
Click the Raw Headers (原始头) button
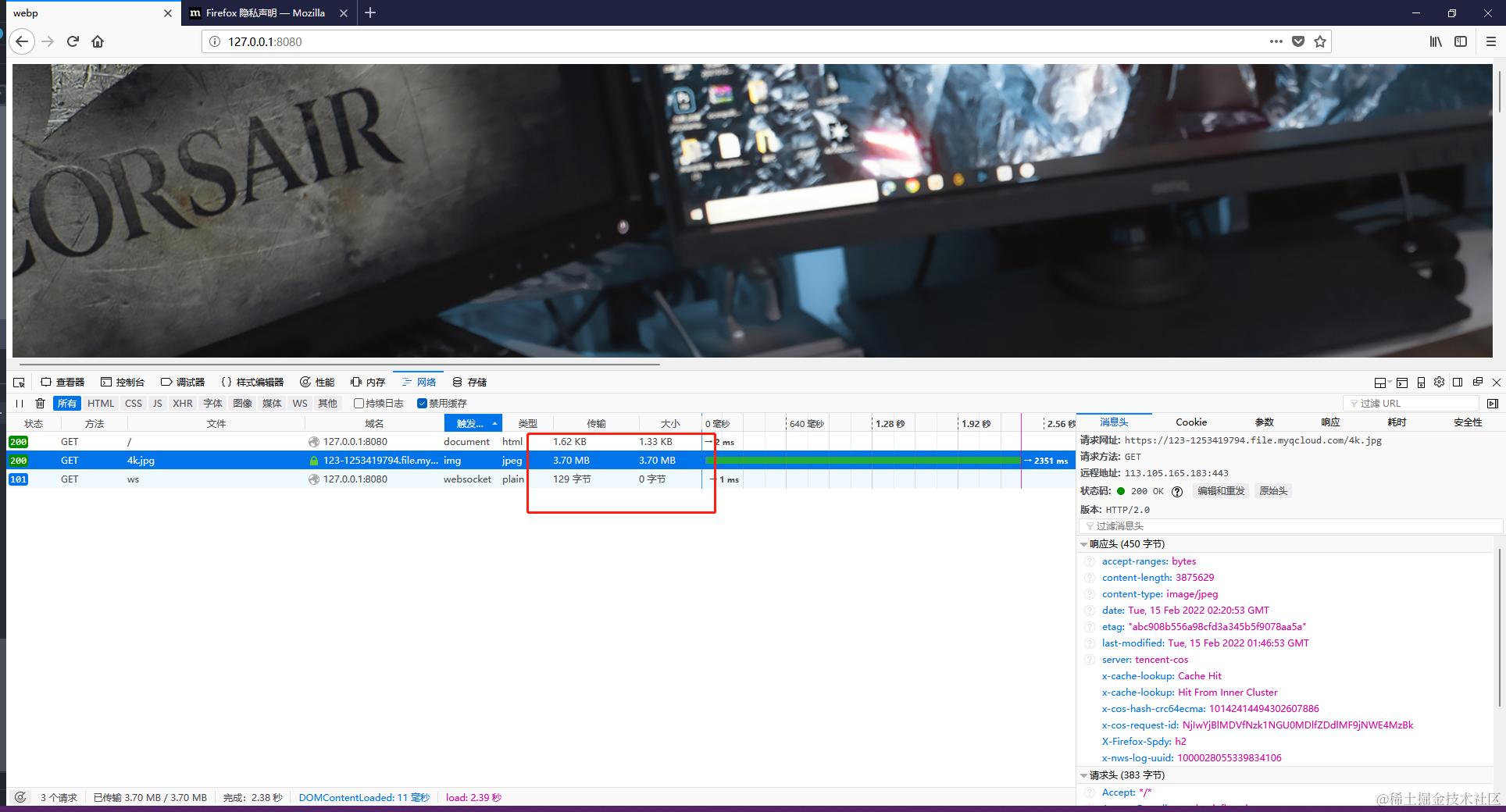point(1273,491)
